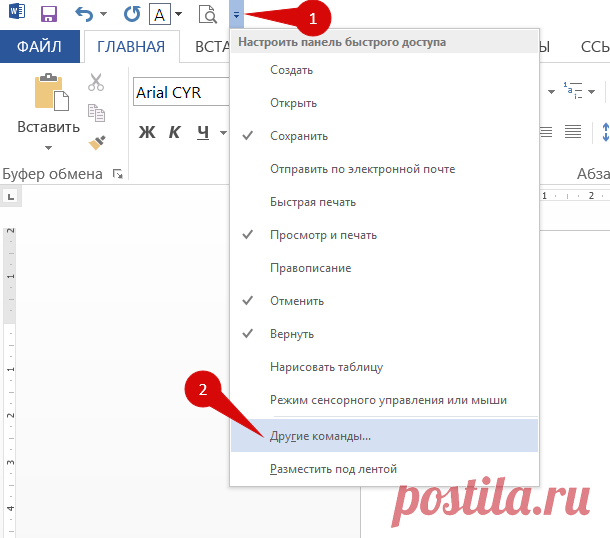This screenshot has height=538, width=610.
Task: Click the boxed letter A icon
Action: click(160, 15)
